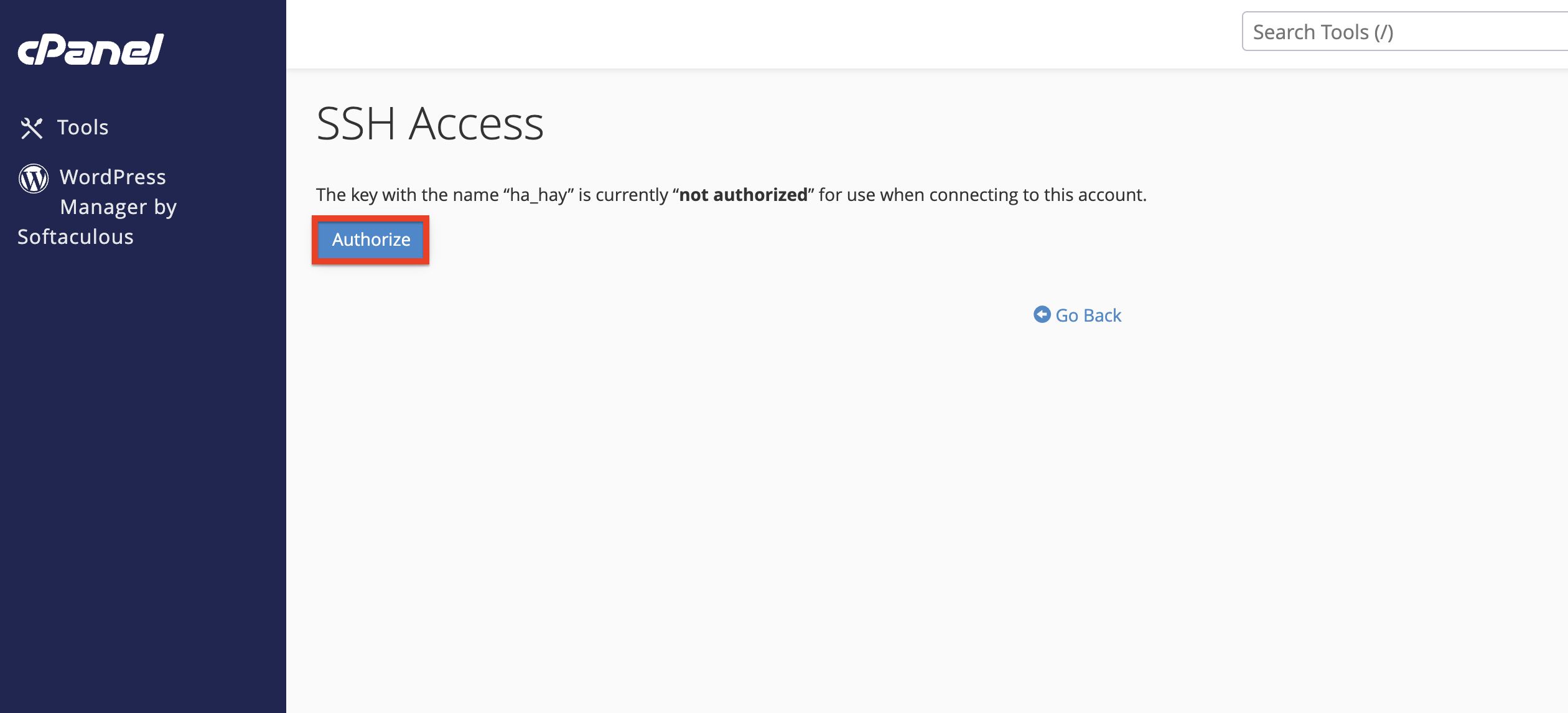
Task: Click the WordPress logo icon
Action: (34, 179)
